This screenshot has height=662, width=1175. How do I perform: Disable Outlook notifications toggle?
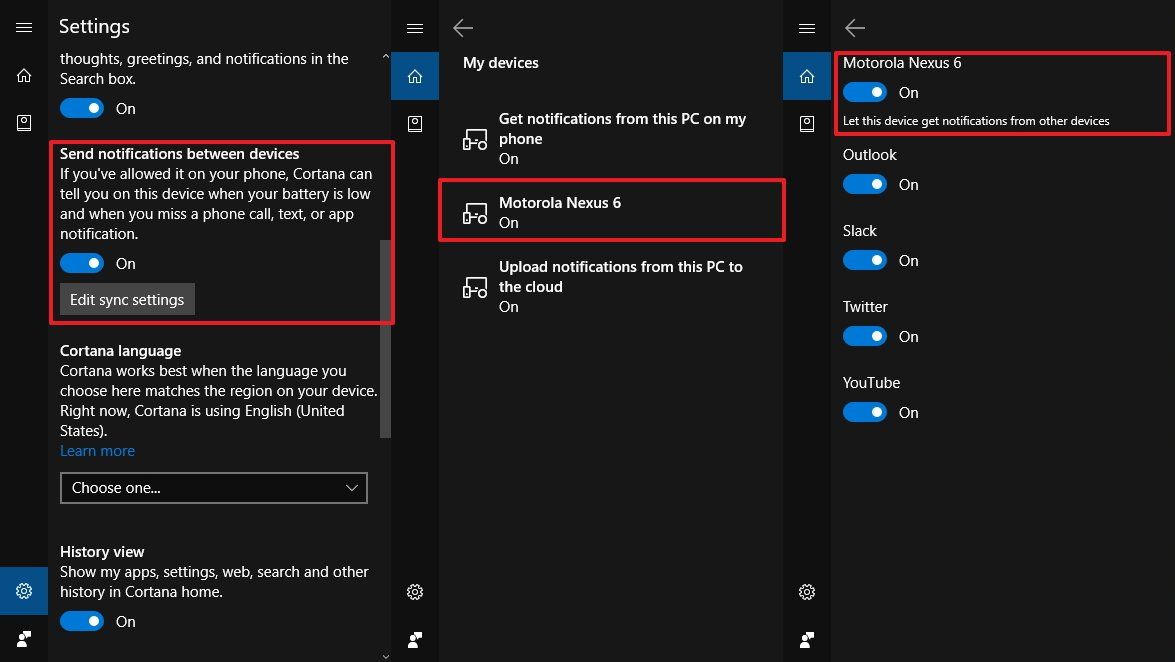(x=865, y=184)
